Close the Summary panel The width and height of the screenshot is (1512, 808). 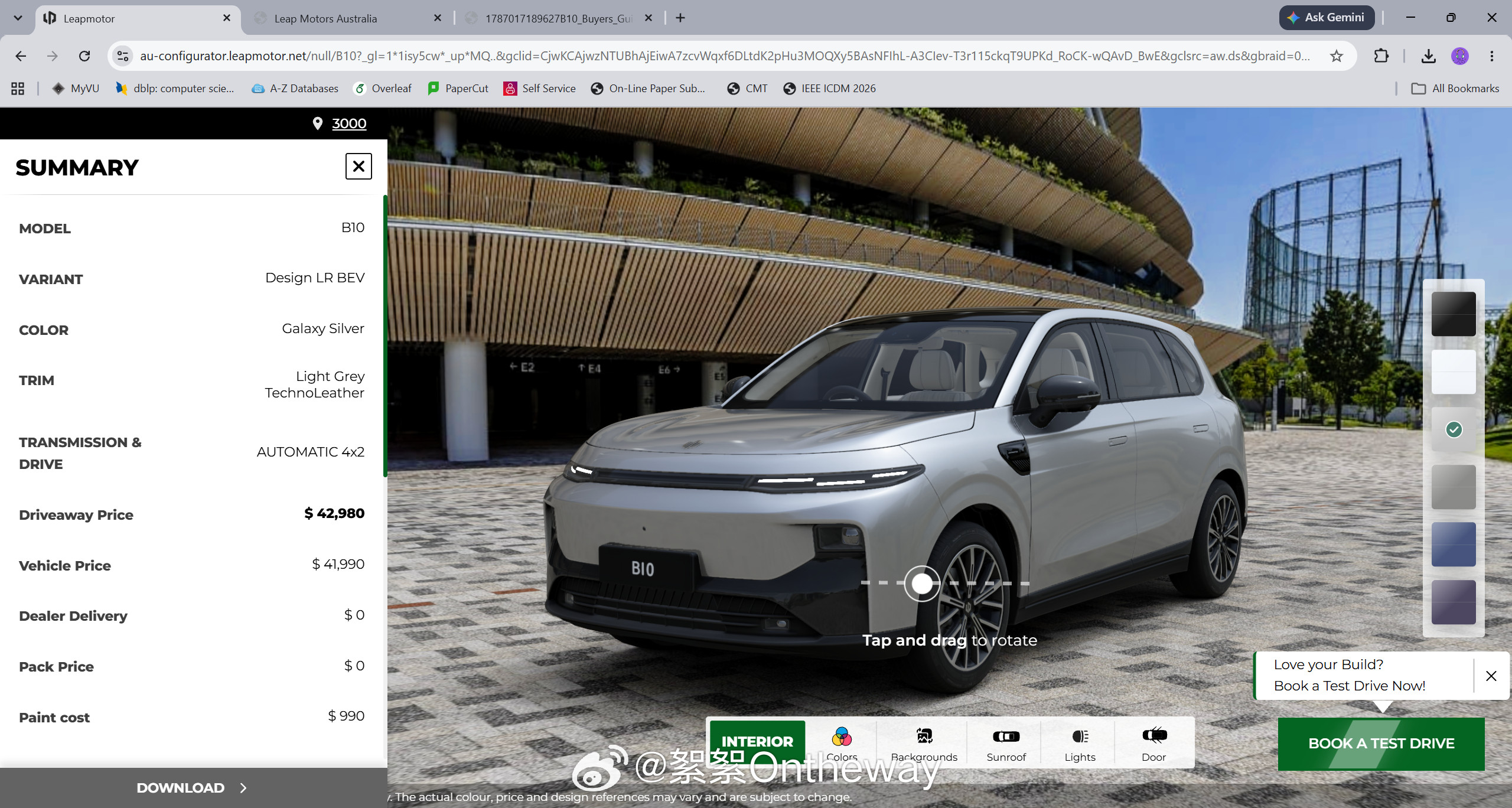(x=359, y=167)
